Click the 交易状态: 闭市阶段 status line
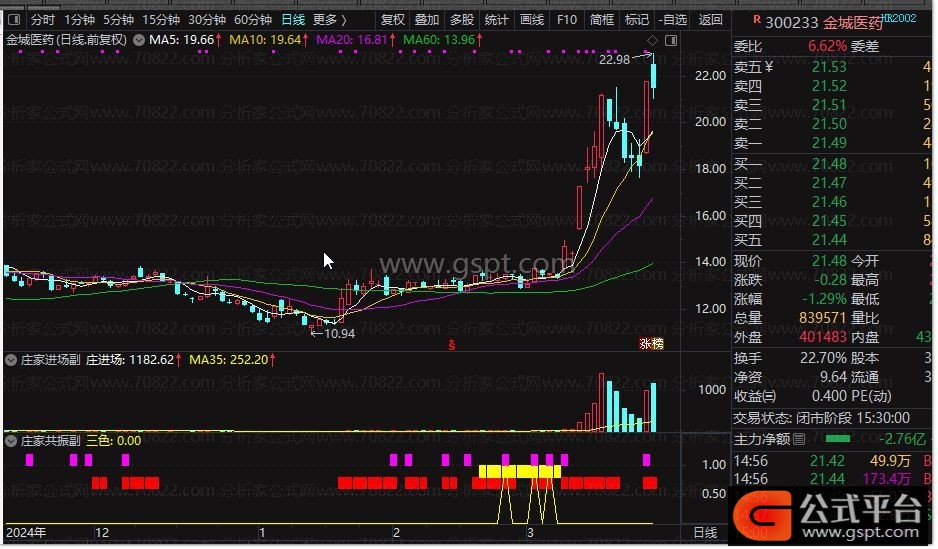This screenshot has height=549, width=938. click(x=822, y=418)
